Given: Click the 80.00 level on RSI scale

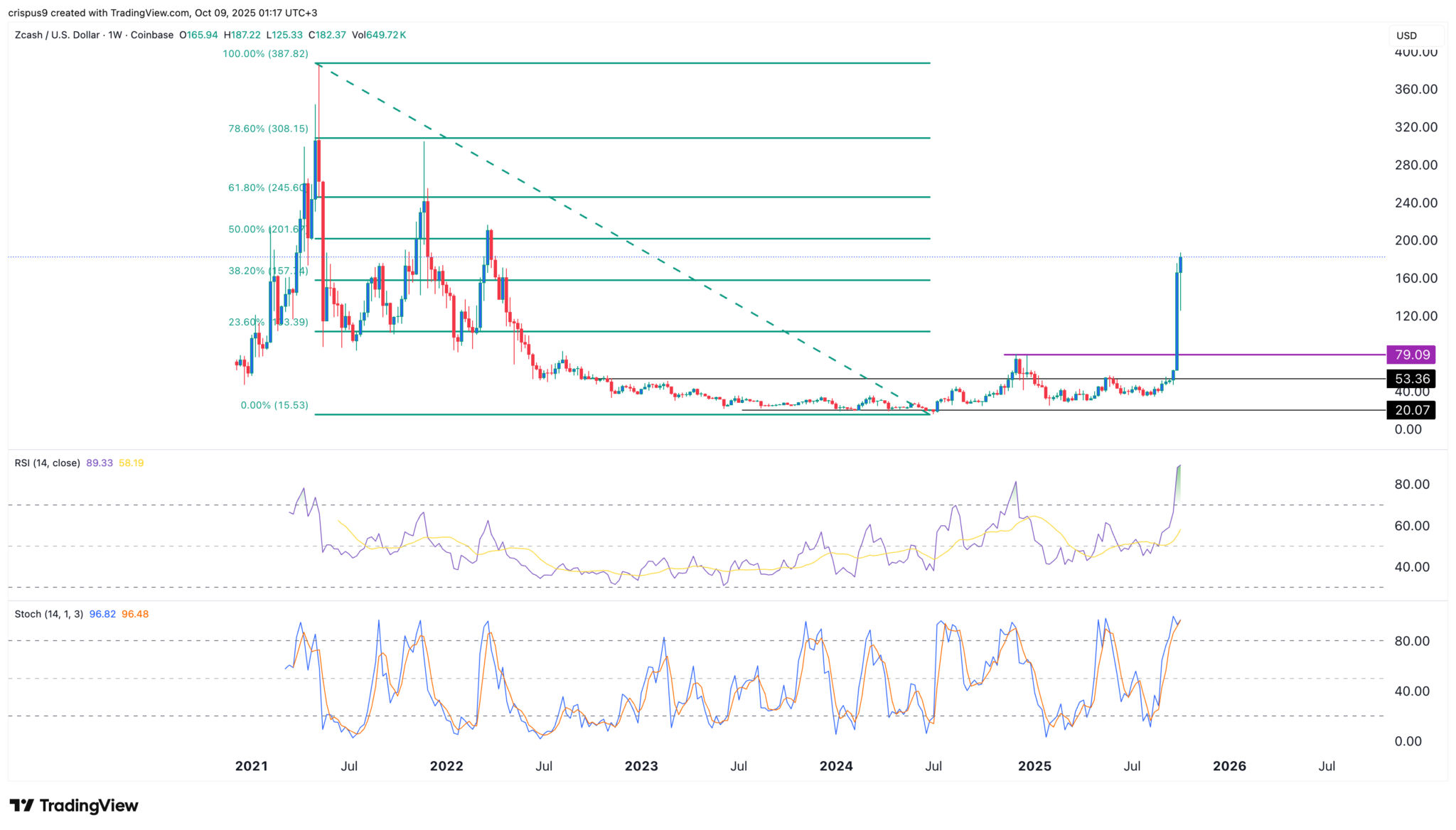Looking at the screenshot, I should click(x=1411, y=485).
